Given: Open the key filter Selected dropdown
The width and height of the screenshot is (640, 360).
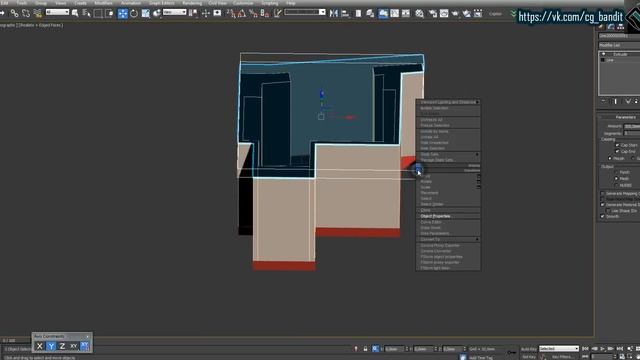Looking at the screenshot, I should (x=559, y=349).
